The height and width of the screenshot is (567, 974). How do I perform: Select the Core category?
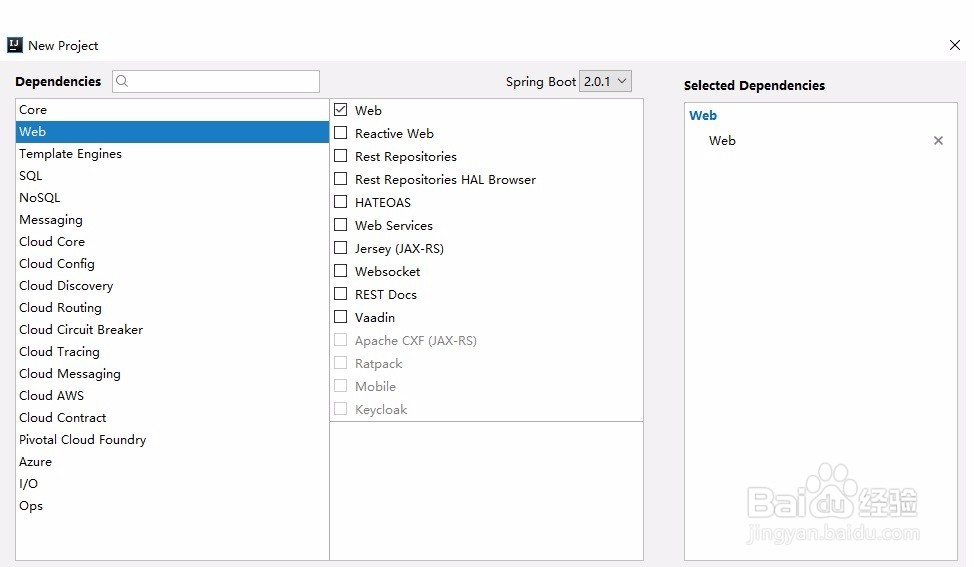pos(33,110)
